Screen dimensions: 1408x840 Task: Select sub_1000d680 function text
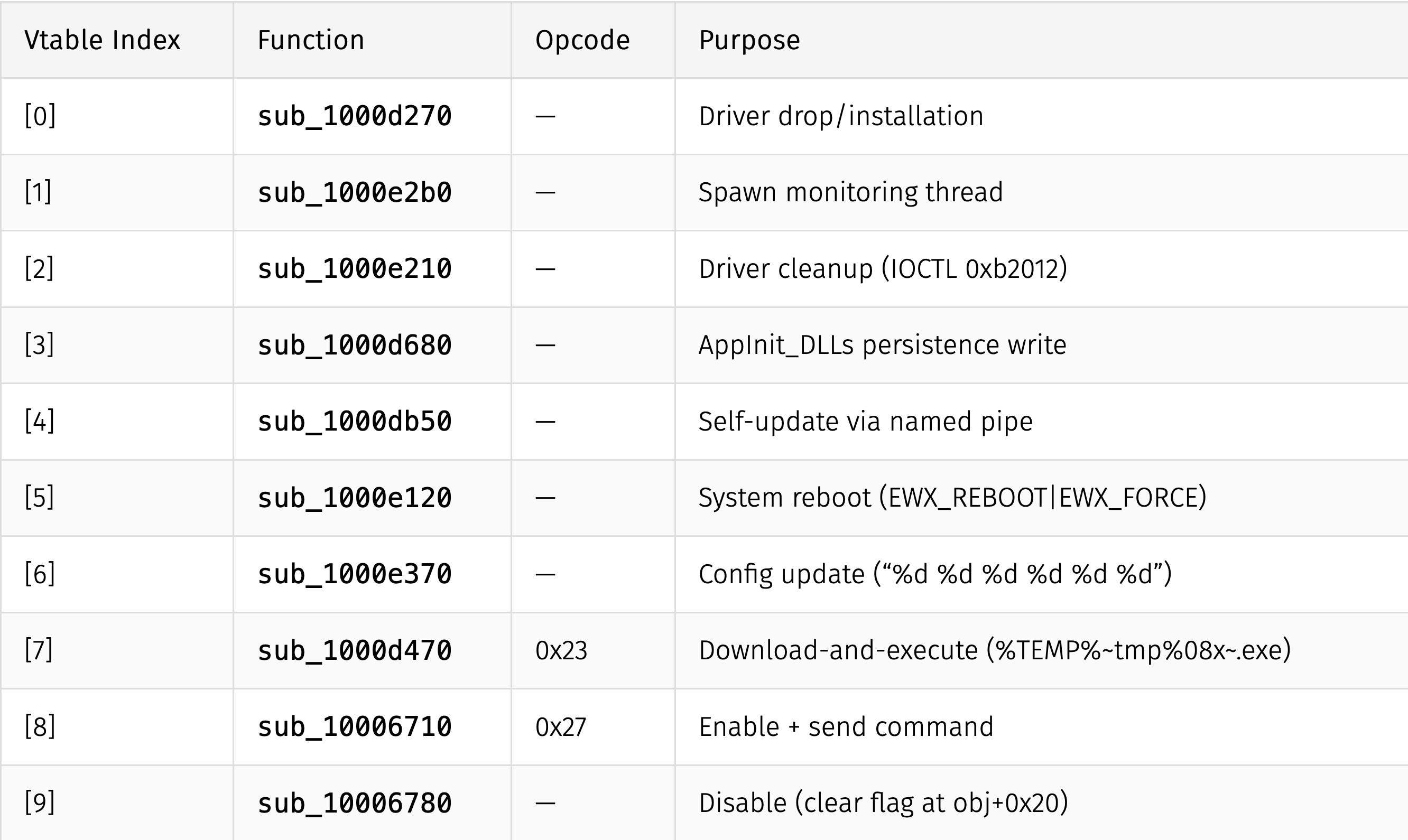click(x=355, y=346)
